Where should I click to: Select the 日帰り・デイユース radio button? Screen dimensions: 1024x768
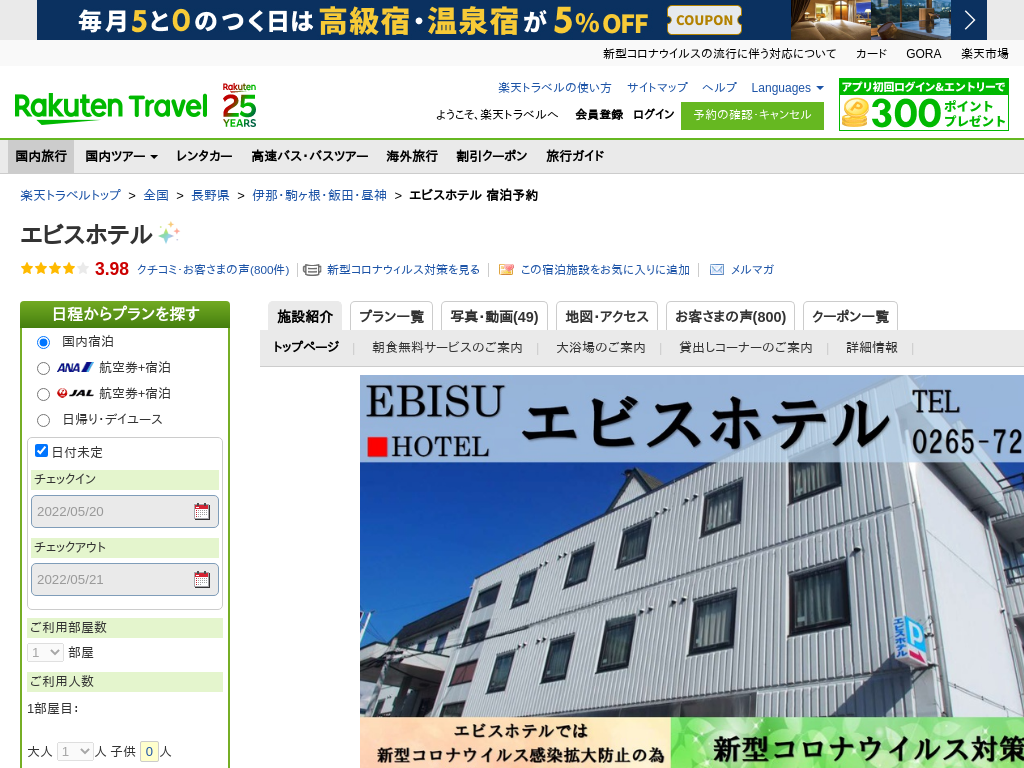[44, 421]
